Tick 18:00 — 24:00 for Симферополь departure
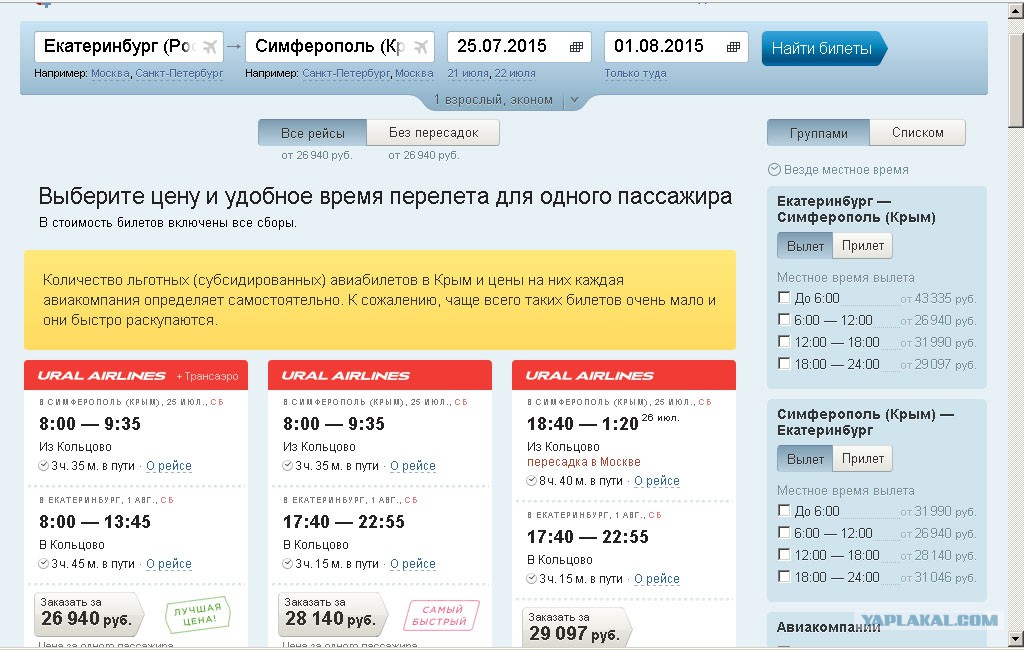 click(784, 577)
